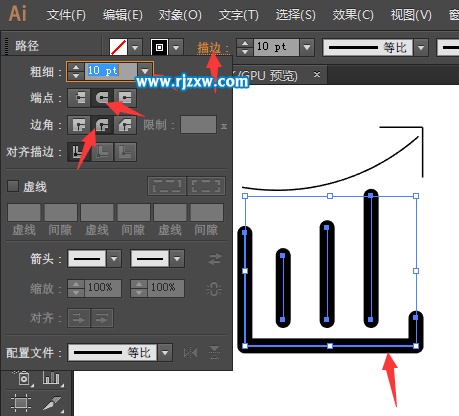The width and height of the screenshot is (459, 416).
Task: Open variable width profile dropdown in control bar
Action: pos(421,47)
